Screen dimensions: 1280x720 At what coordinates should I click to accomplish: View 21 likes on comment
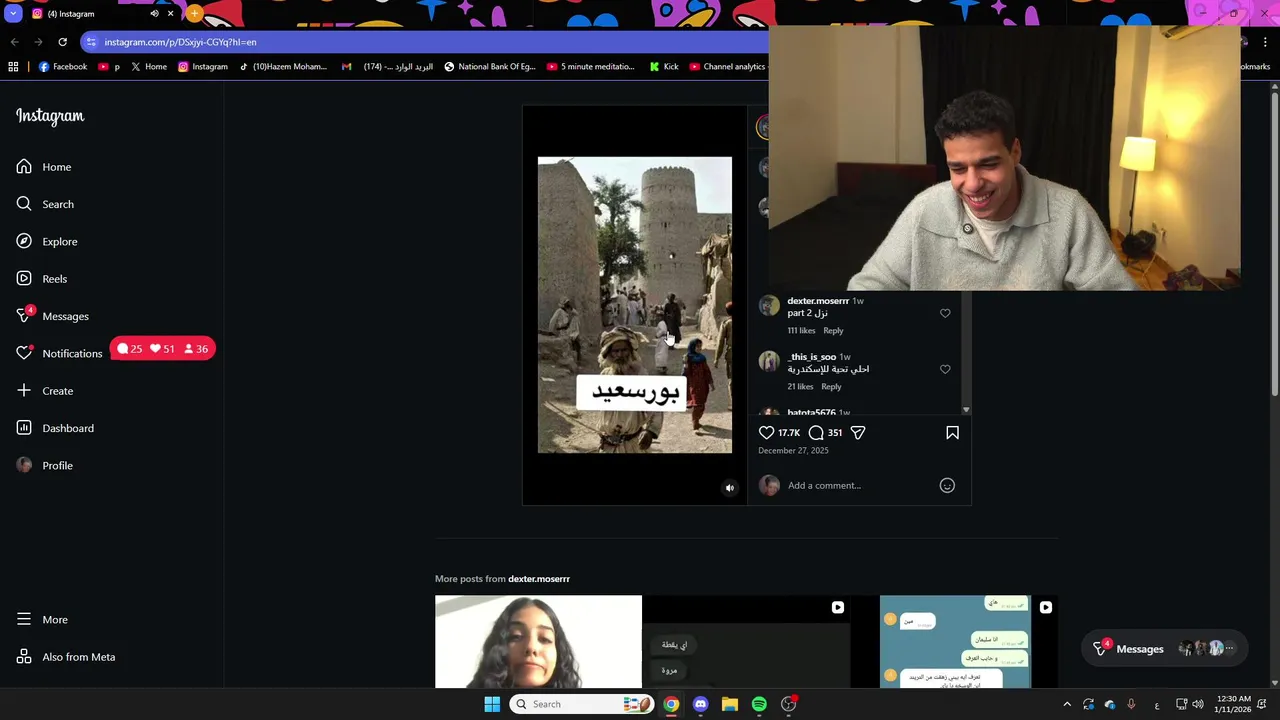click(800, 387)
